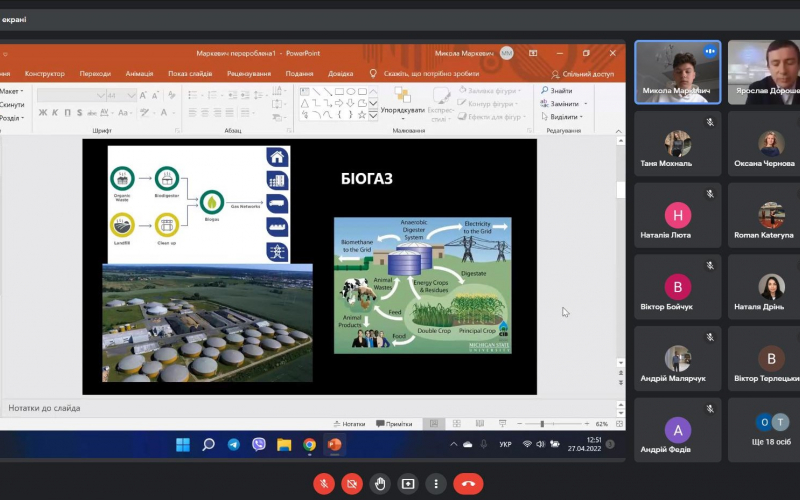The height and width of the screenshot is (500, 800).
Task: Open Заливка фігури shape fill menu
Action: 489,90
